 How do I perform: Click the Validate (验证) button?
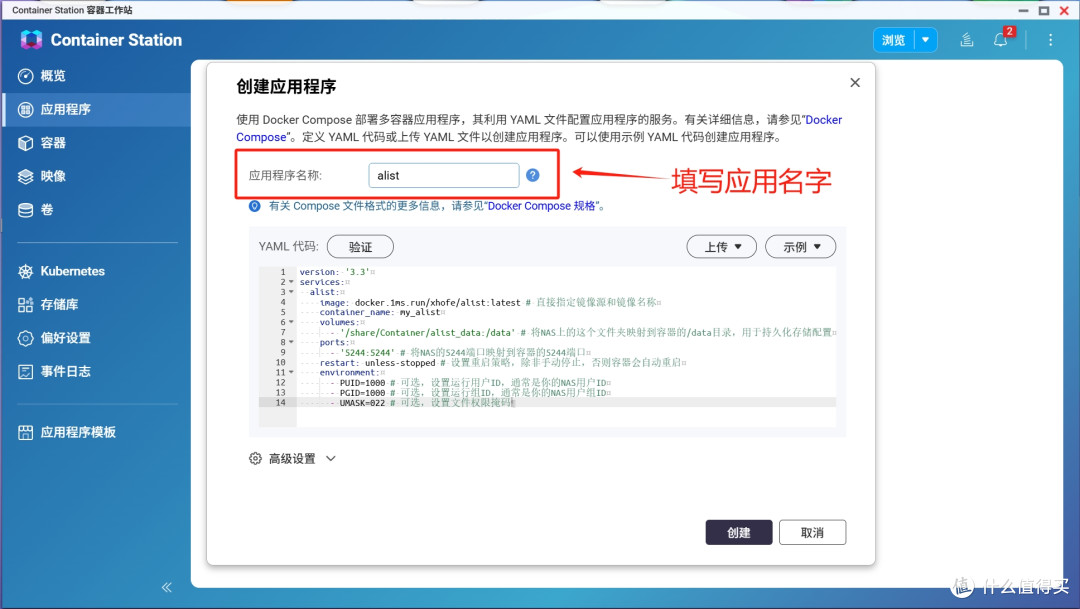360,247
